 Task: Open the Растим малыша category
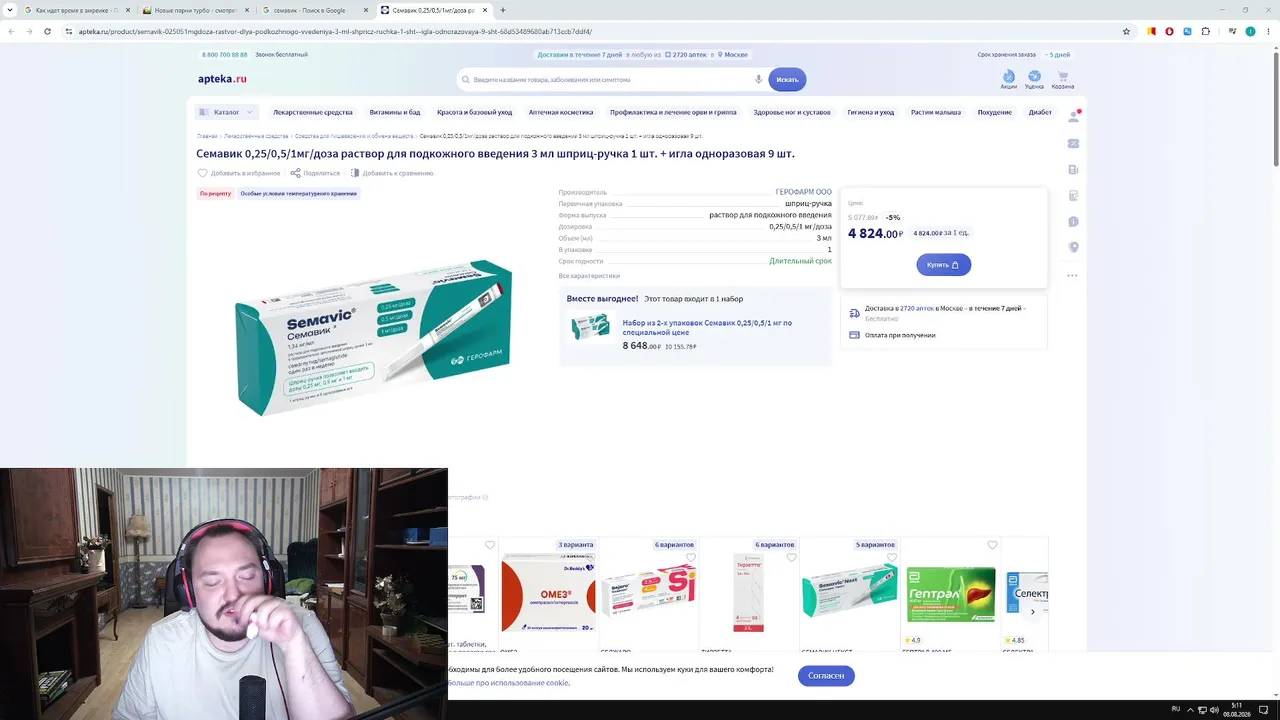tap(936, 112)
